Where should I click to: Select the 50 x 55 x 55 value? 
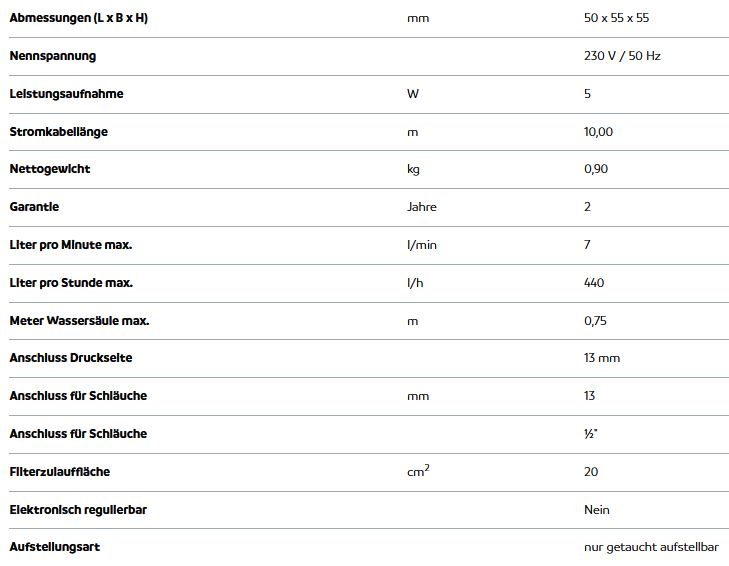pos(616,18)
